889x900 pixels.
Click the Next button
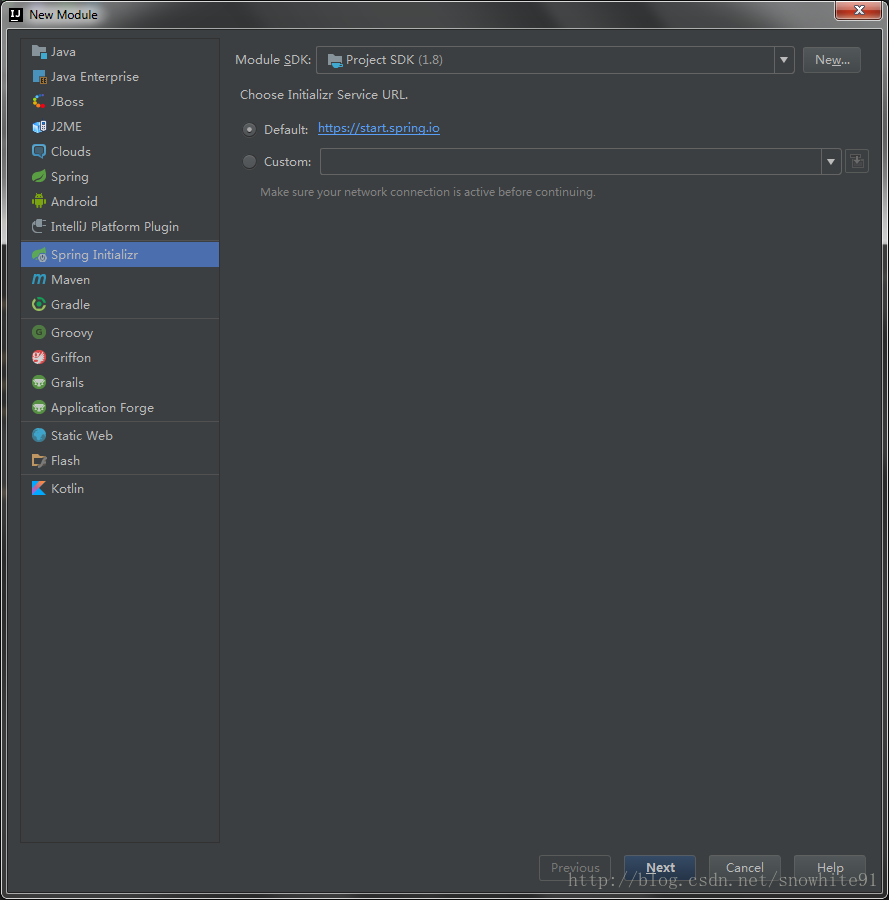pyautogui.click(x=660, y=867)
